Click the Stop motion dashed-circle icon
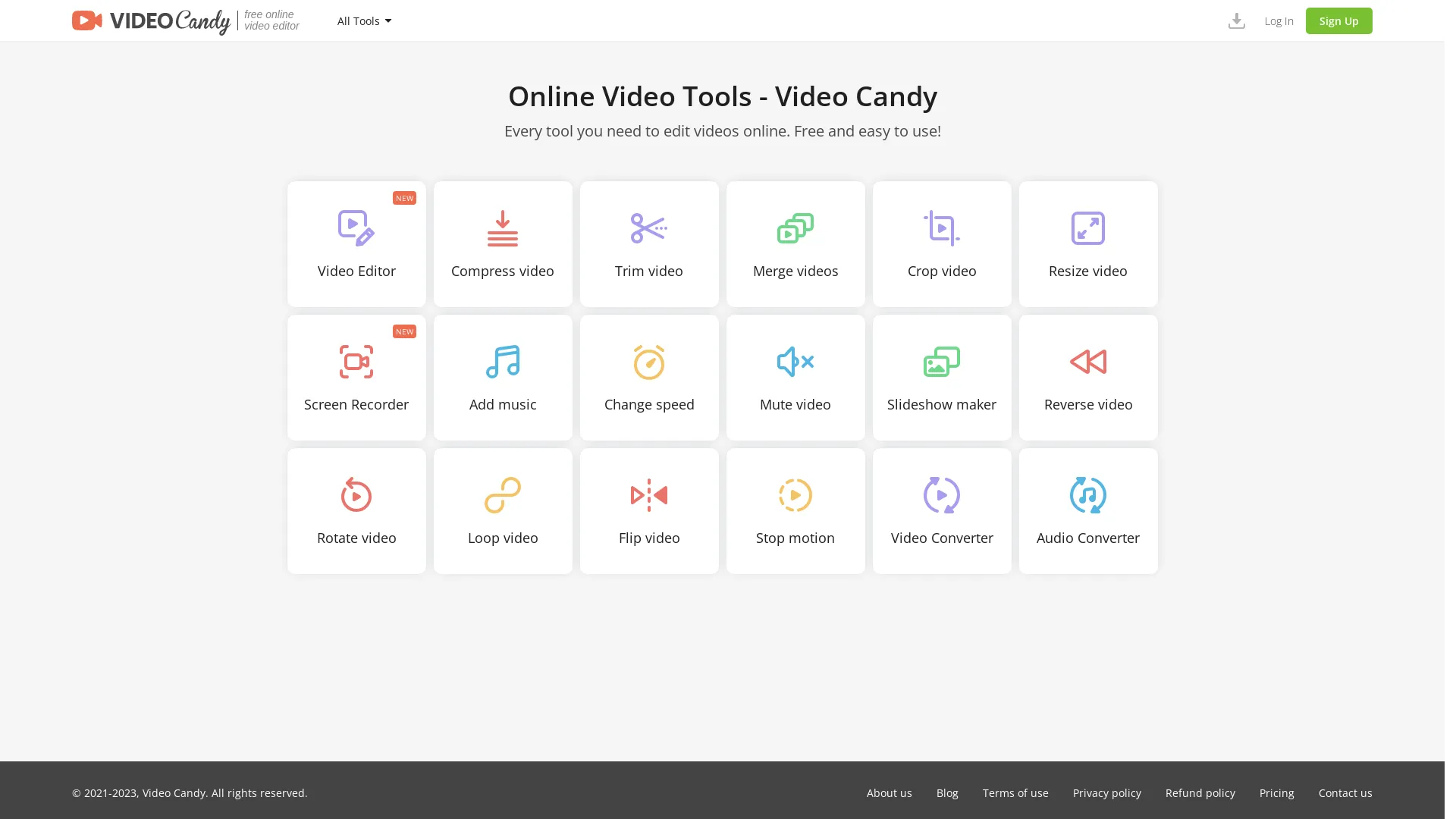Viewport: 1456px width, 819px height. pos(795,495)
